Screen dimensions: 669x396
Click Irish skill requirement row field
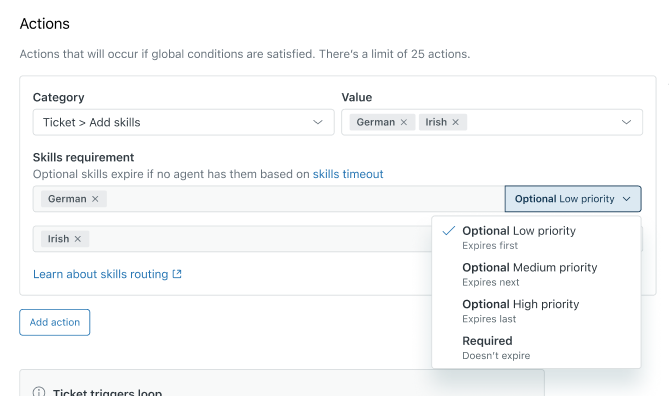coord(233,239)
